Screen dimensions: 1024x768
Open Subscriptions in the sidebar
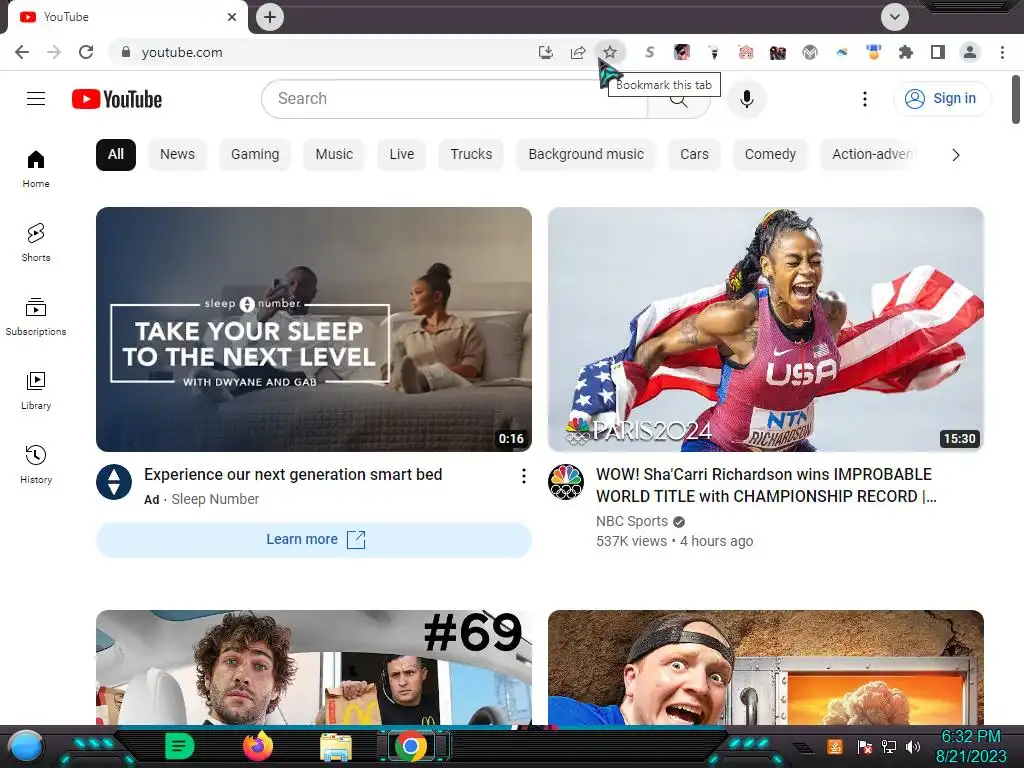coord(36,317)
